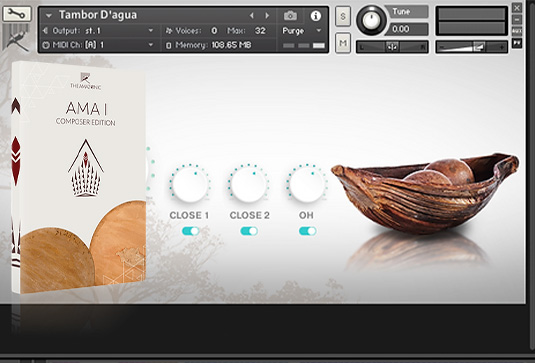The image size is (535, 363).
Task: Click the output speaker icon
Action: point(45,31)
